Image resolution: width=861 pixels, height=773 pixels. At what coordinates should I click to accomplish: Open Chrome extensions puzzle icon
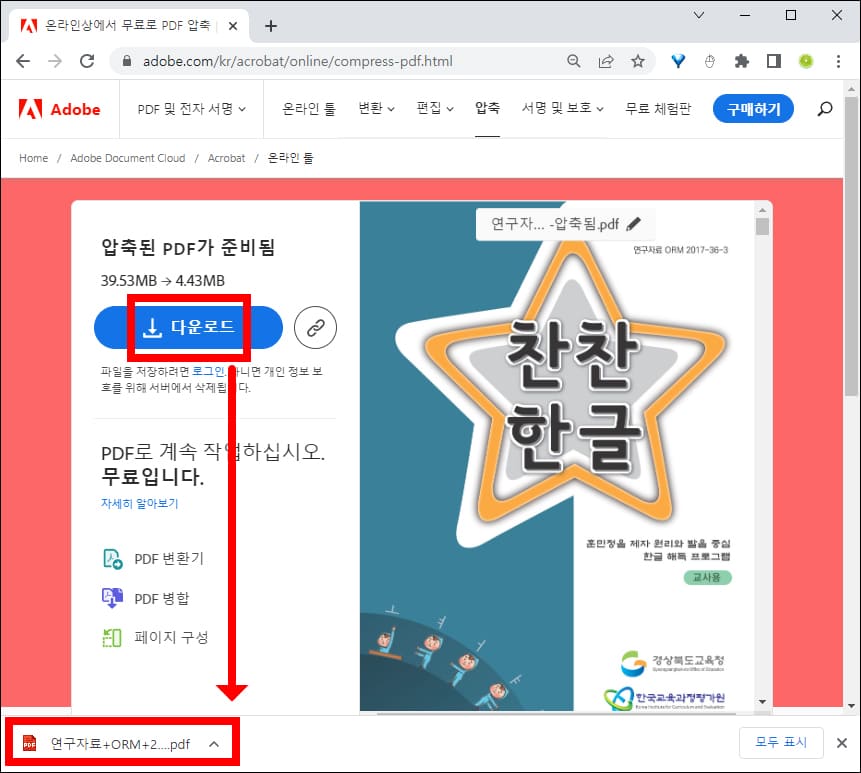point(741,60)
